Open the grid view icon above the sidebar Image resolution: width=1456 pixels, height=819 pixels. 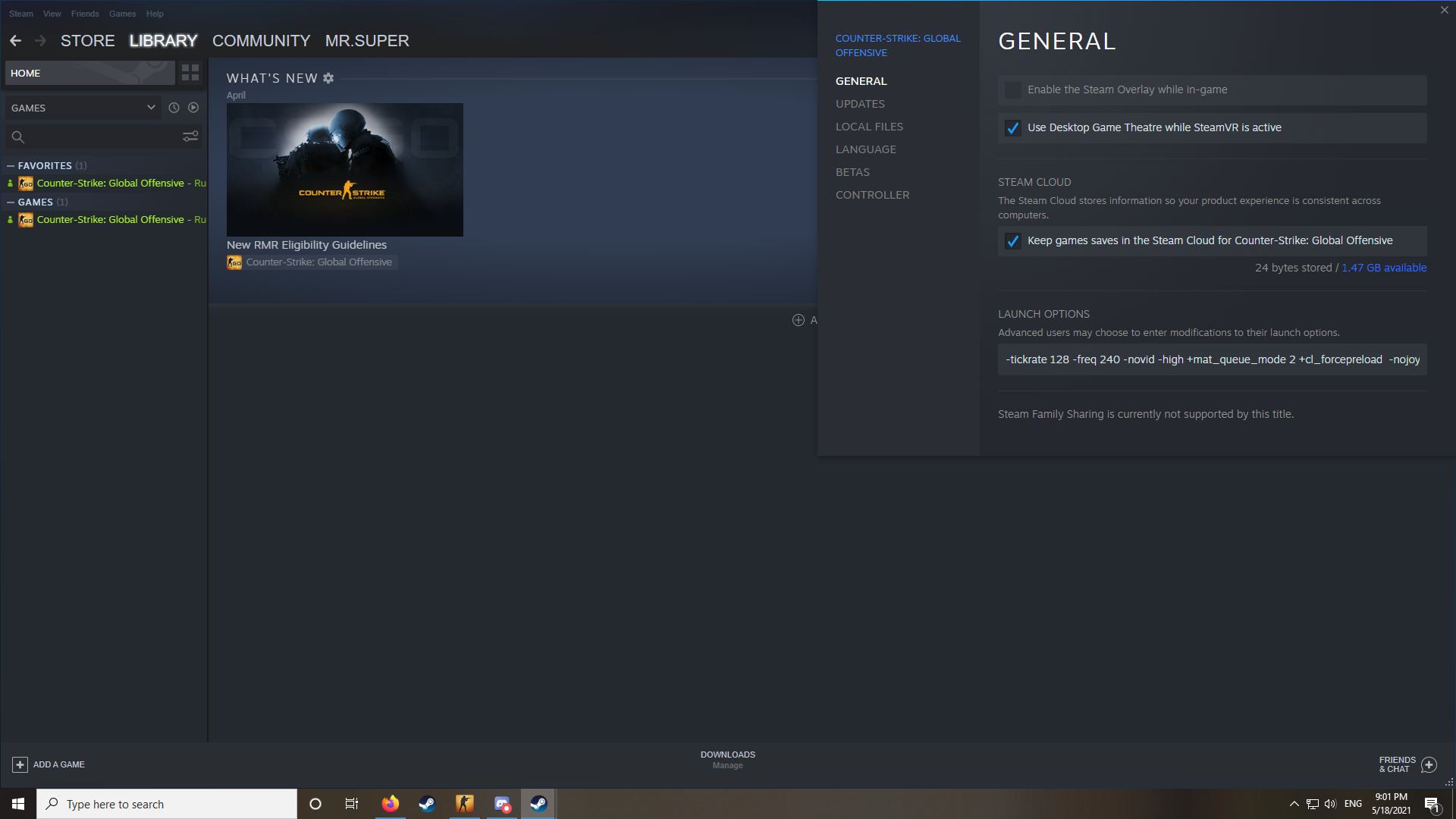[x=190, y=72]
